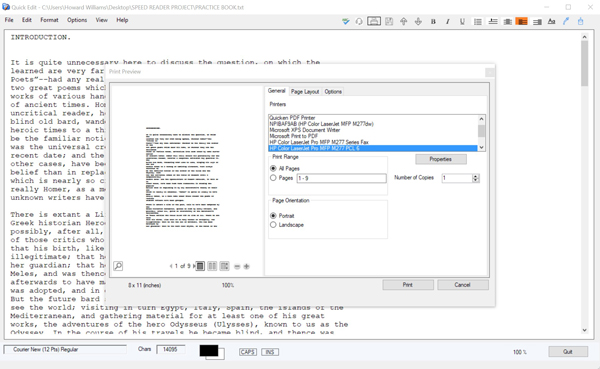Select Portrait page orientation
This screenshot has height=369, width=600.
(x=273, y=216)
